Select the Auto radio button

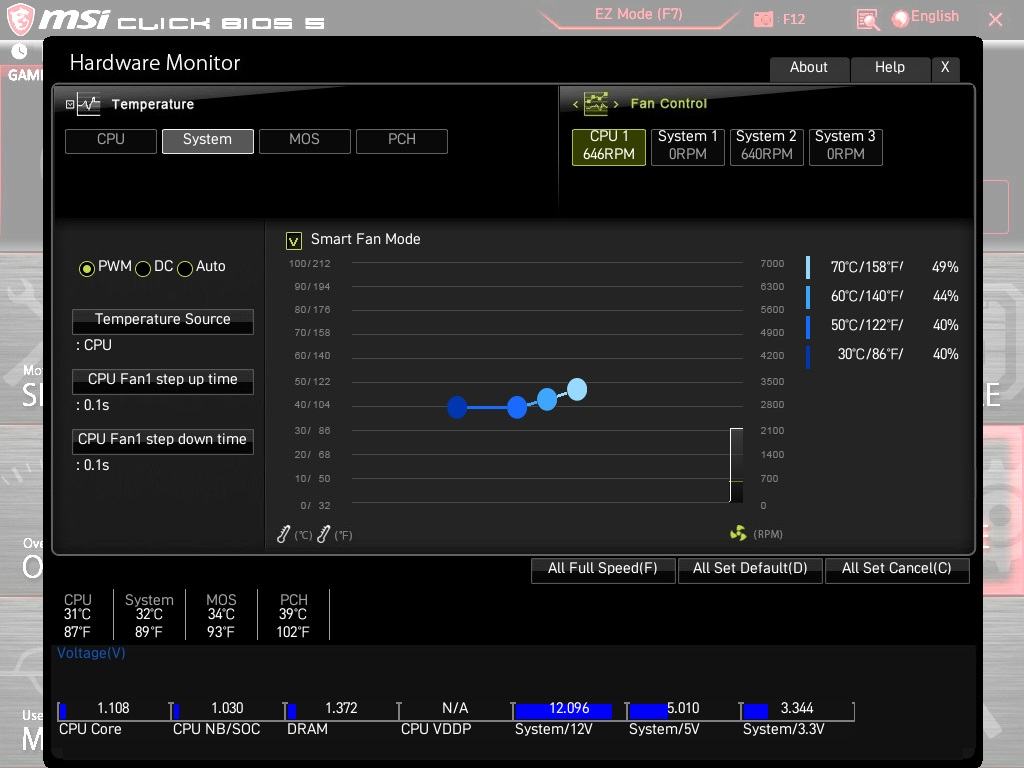coord(185,268)
